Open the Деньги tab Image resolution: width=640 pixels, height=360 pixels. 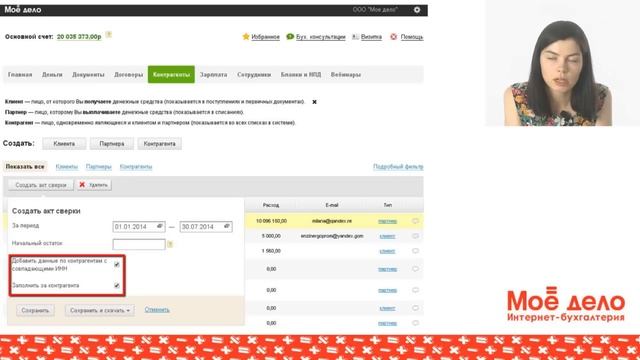[52, 75]
